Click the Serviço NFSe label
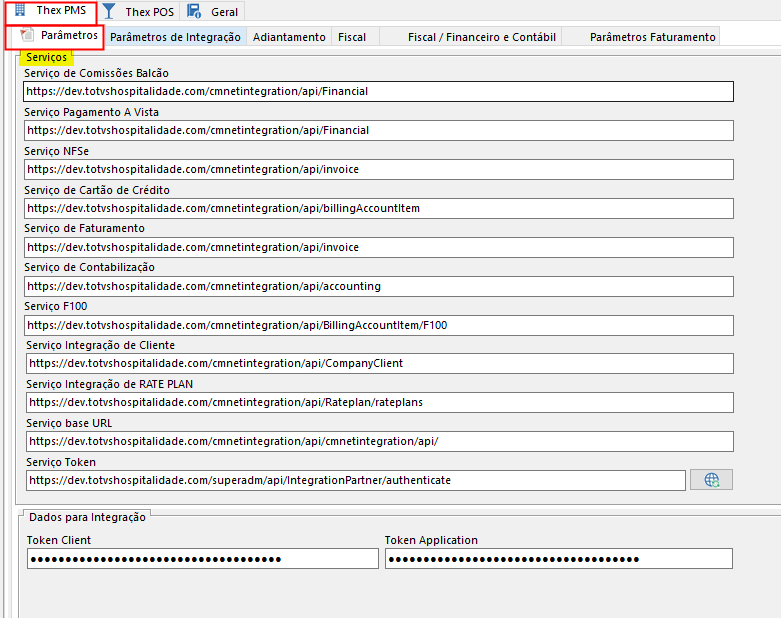Image resolution: width=781 pixels, height=618 pixels. coord(56,151)
